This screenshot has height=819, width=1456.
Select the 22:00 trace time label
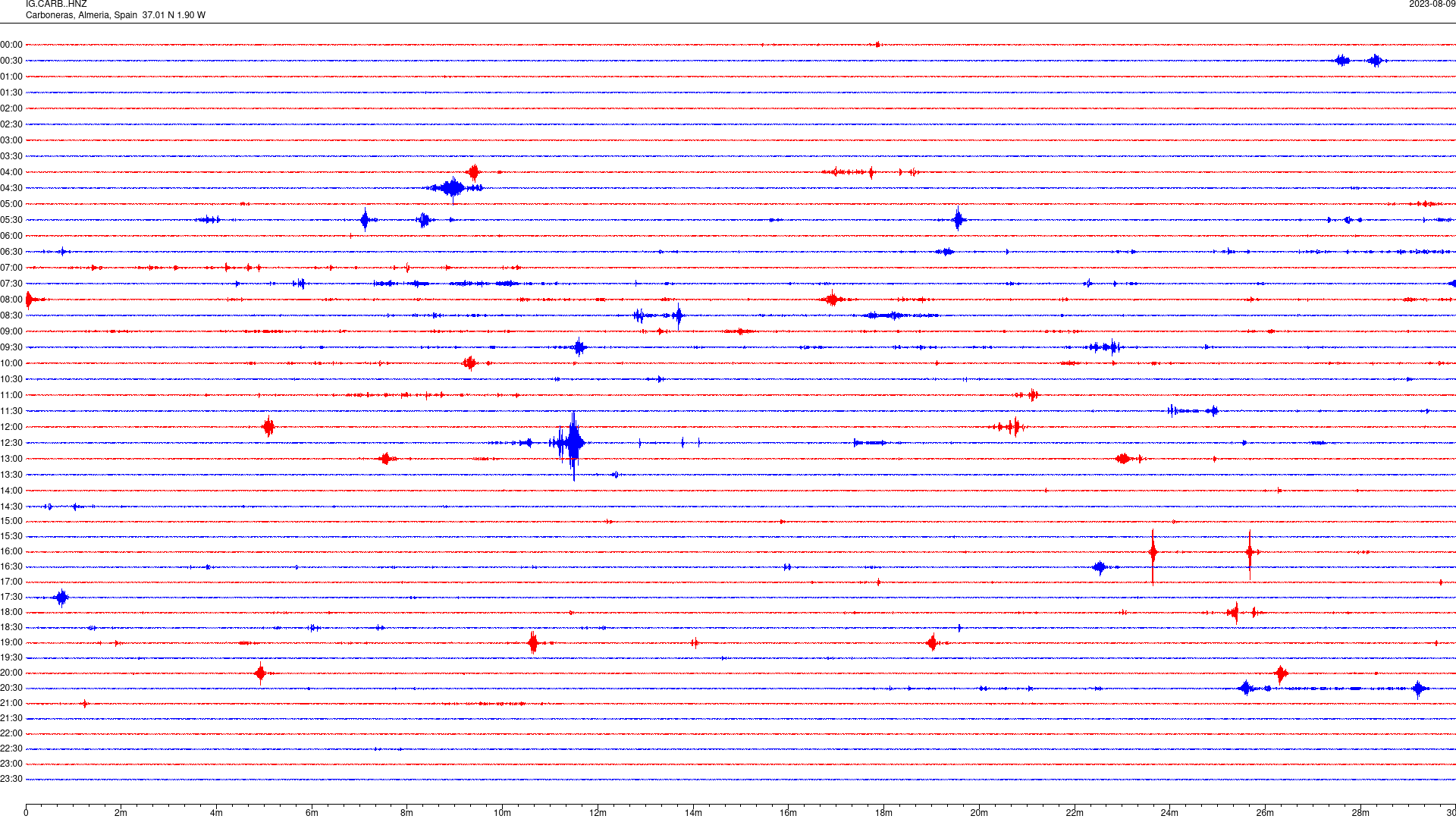11,733
